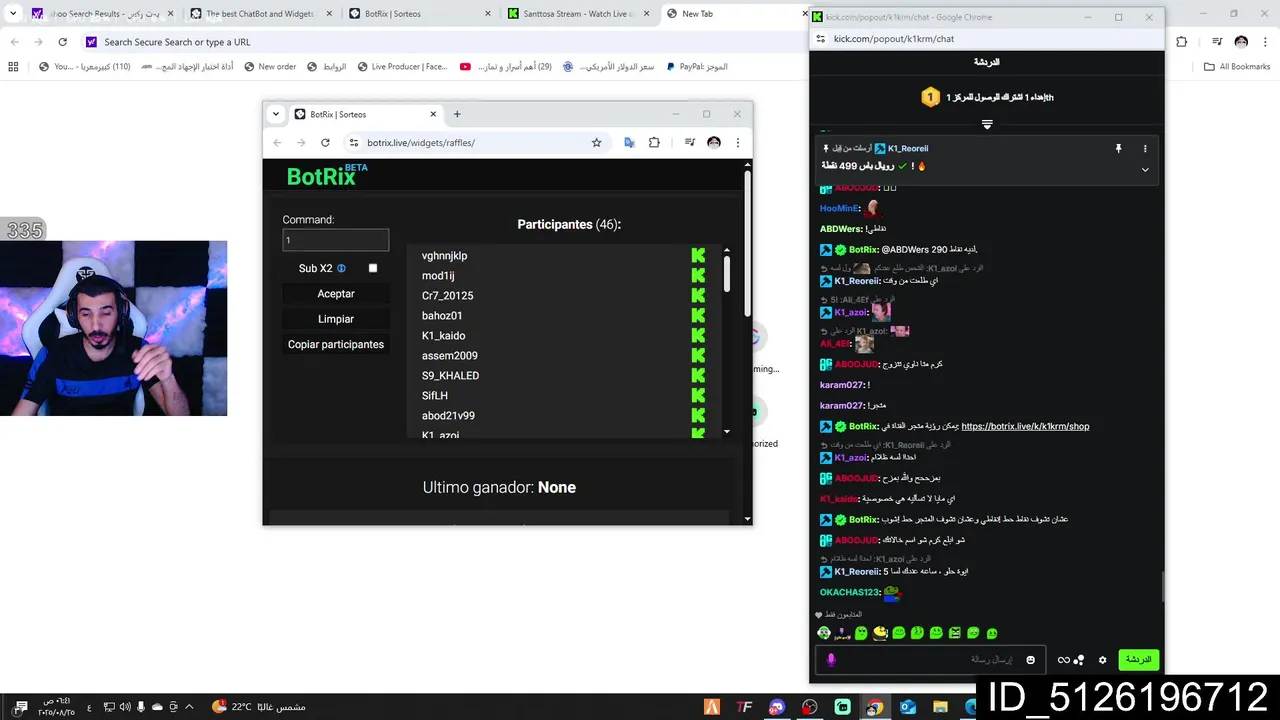Click translate icon in BotRix address bar
Viewport: 1280px width, 720px height.
629,143
